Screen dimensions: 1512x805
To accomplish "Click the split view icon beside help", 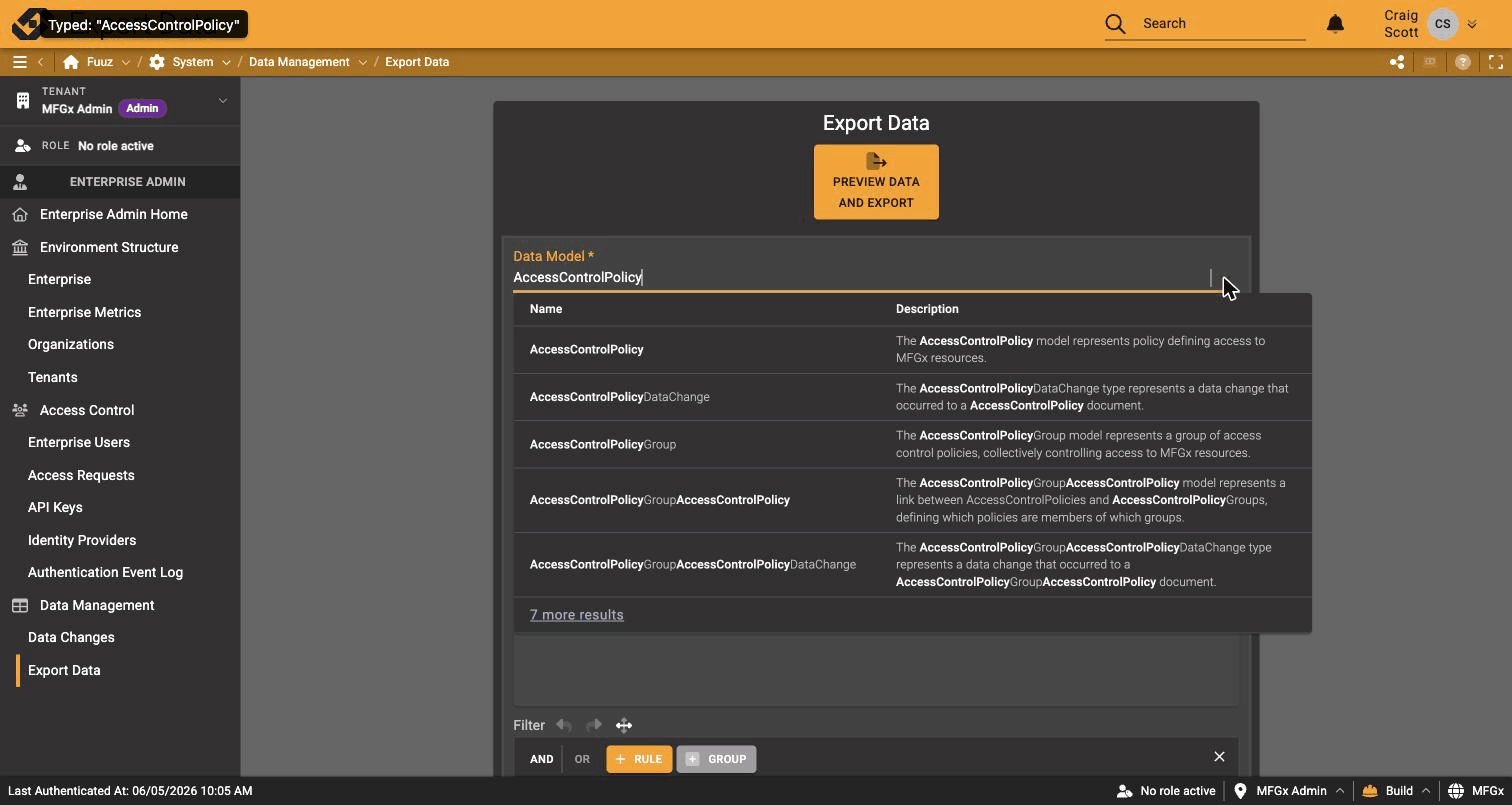I will [1430, 62].
